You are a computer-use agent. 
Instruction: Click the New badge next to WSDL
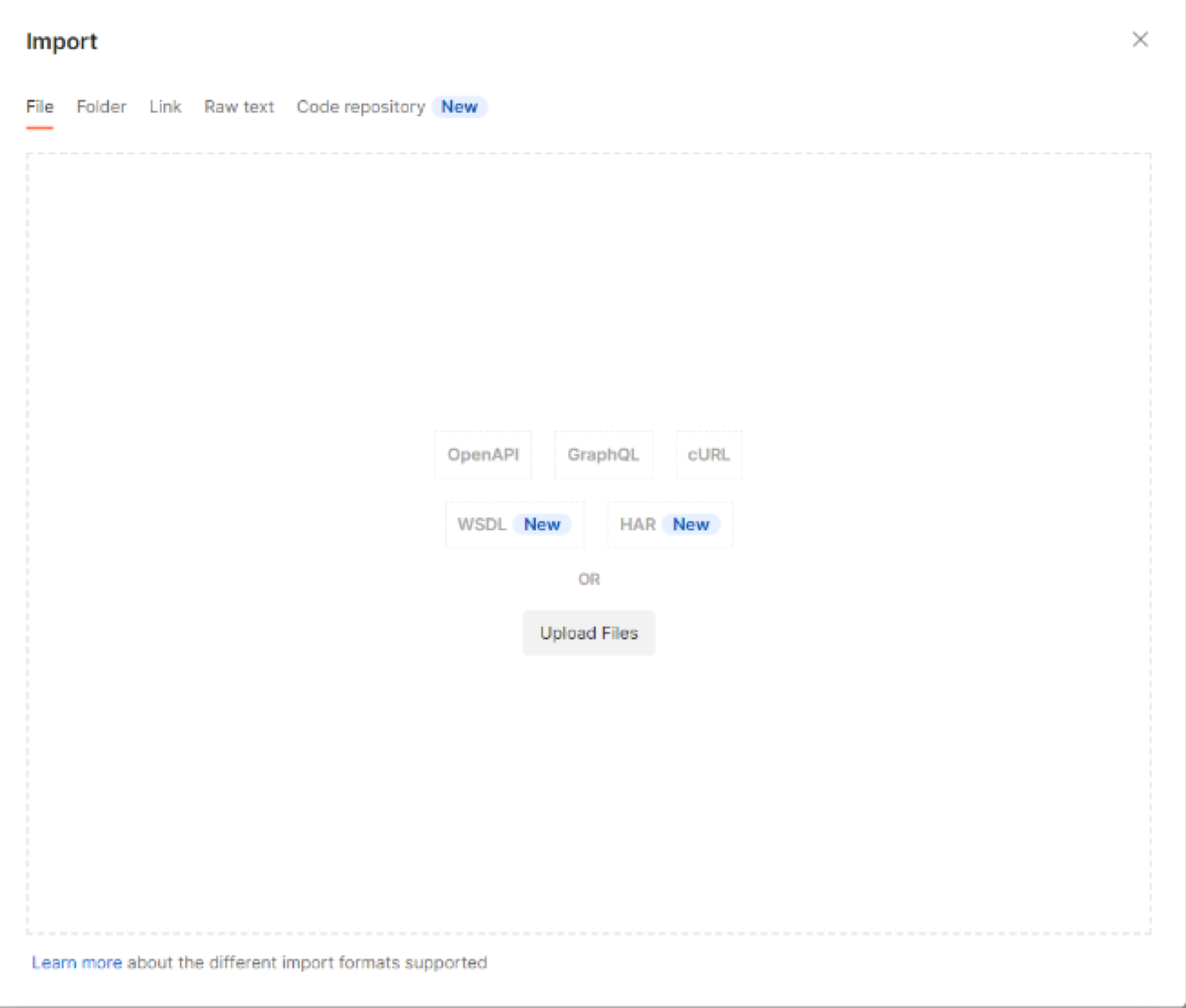pos(542,524)
